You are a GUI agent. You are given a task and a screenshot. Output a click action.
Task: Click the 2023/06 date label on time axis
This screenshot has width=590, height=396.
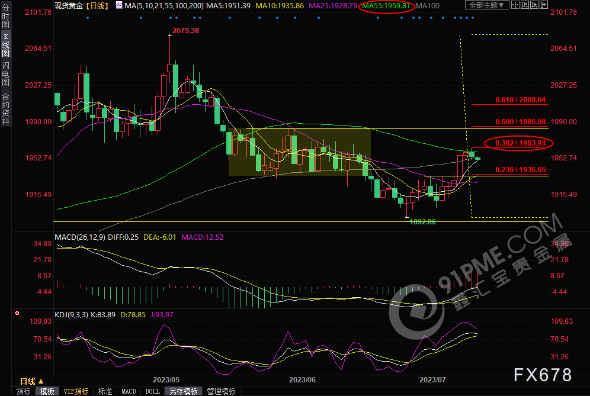pos(302,380)
